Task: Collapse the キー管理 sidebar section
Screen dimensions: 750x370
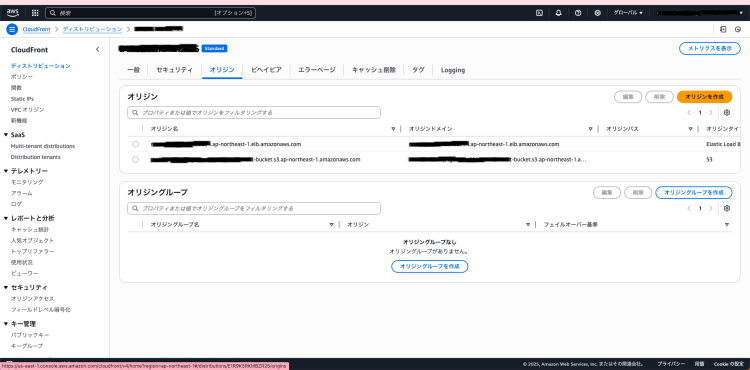Action: [x=6, y=324]
